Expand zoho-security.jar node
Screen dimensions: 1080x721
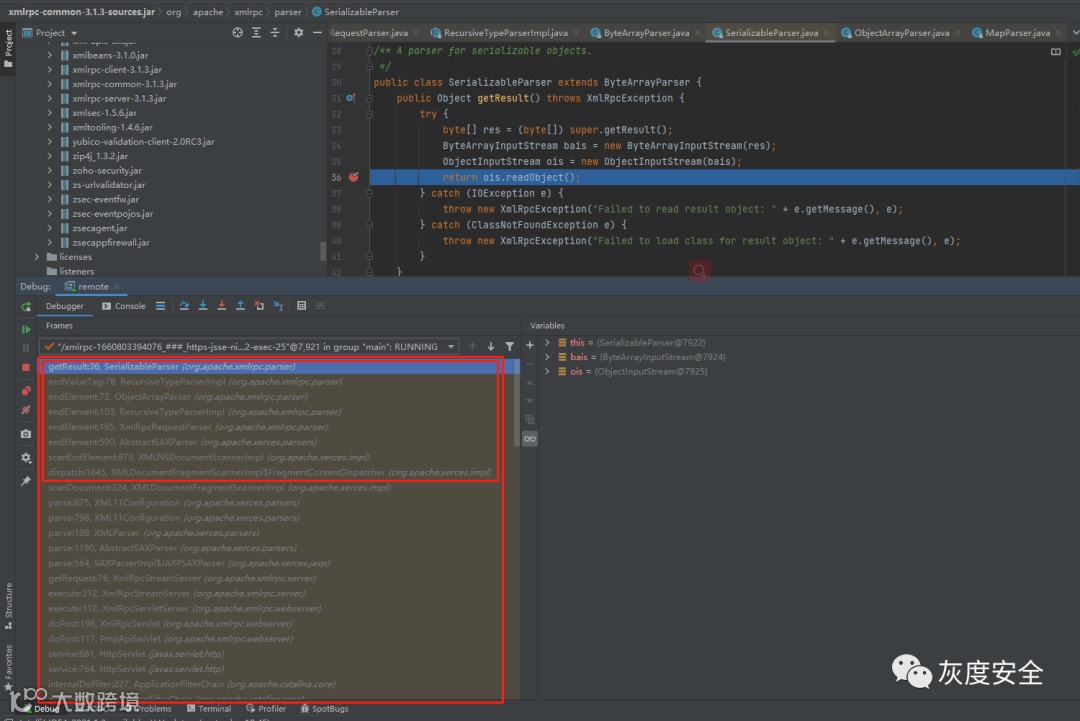50,170
